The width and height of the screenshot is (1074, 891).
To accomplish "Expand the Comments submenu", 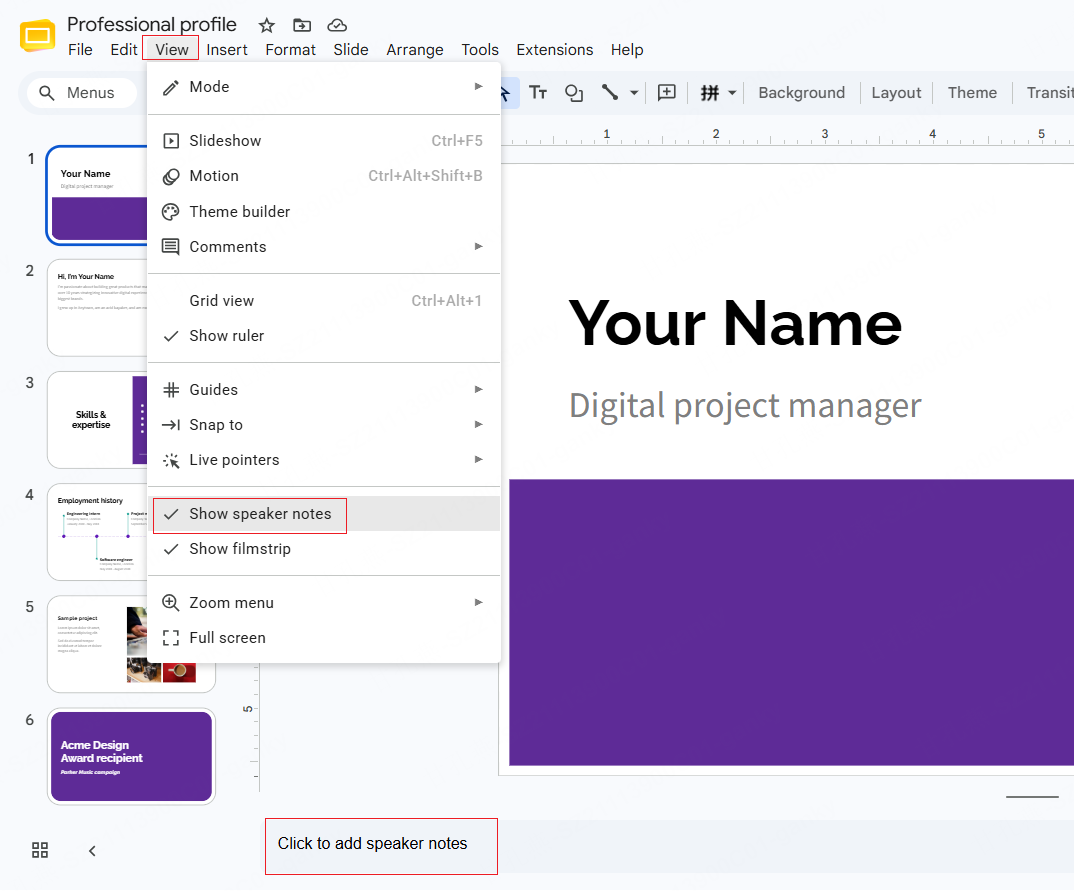I will (323, 247).
